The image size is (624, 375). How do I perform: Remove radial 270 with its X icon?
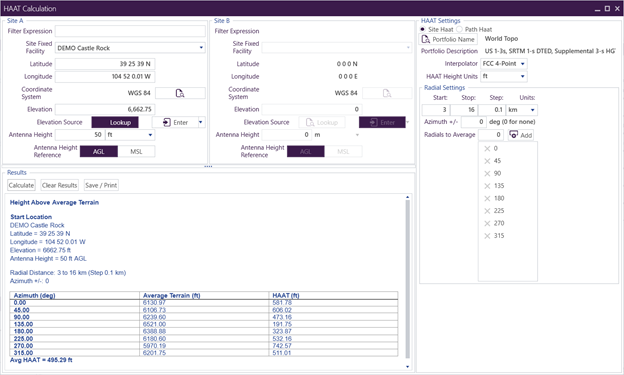tap(487, 223)
